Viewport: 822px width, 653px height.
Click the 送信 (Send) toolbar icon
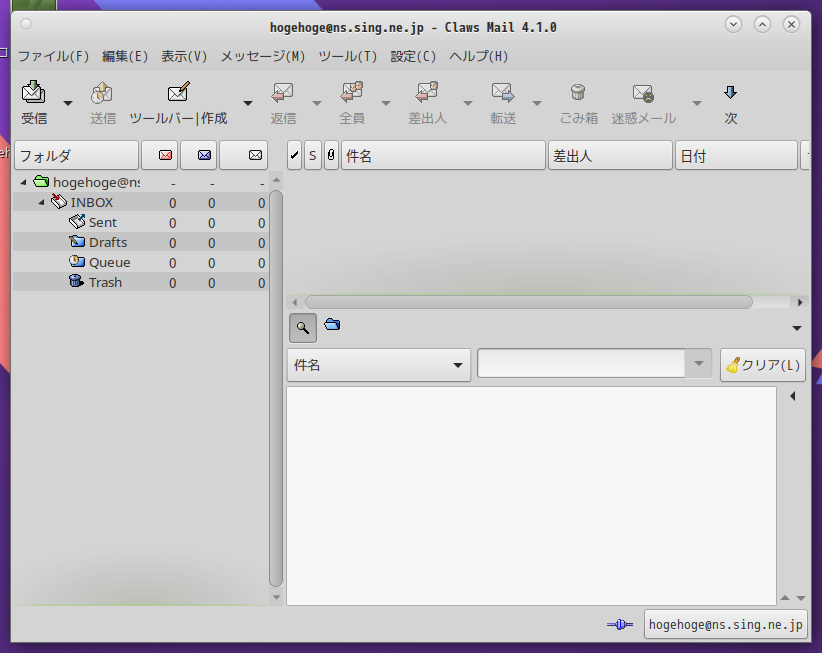[x=102, y=92]
